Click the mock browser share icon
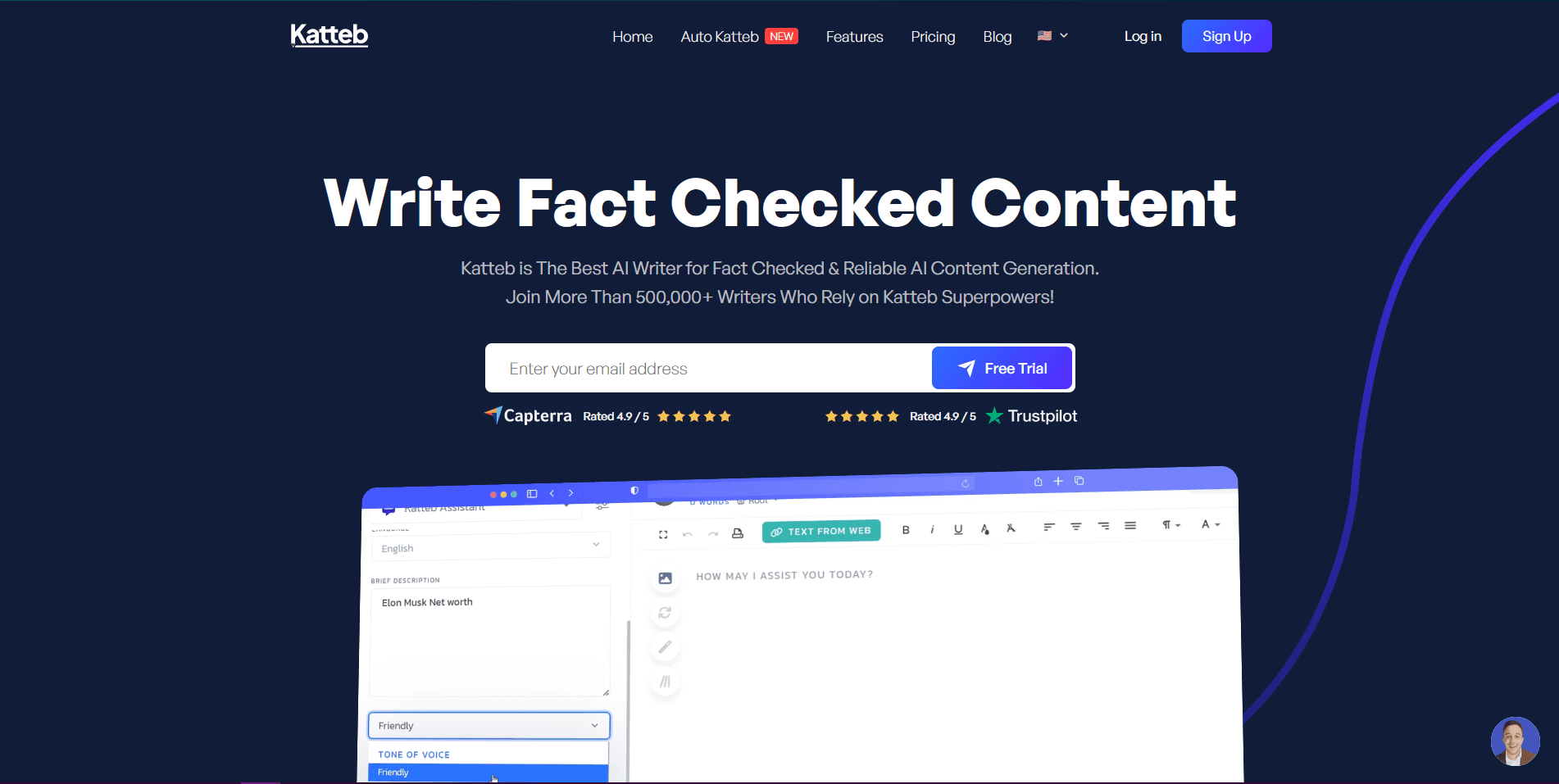 click(1039, 482)
